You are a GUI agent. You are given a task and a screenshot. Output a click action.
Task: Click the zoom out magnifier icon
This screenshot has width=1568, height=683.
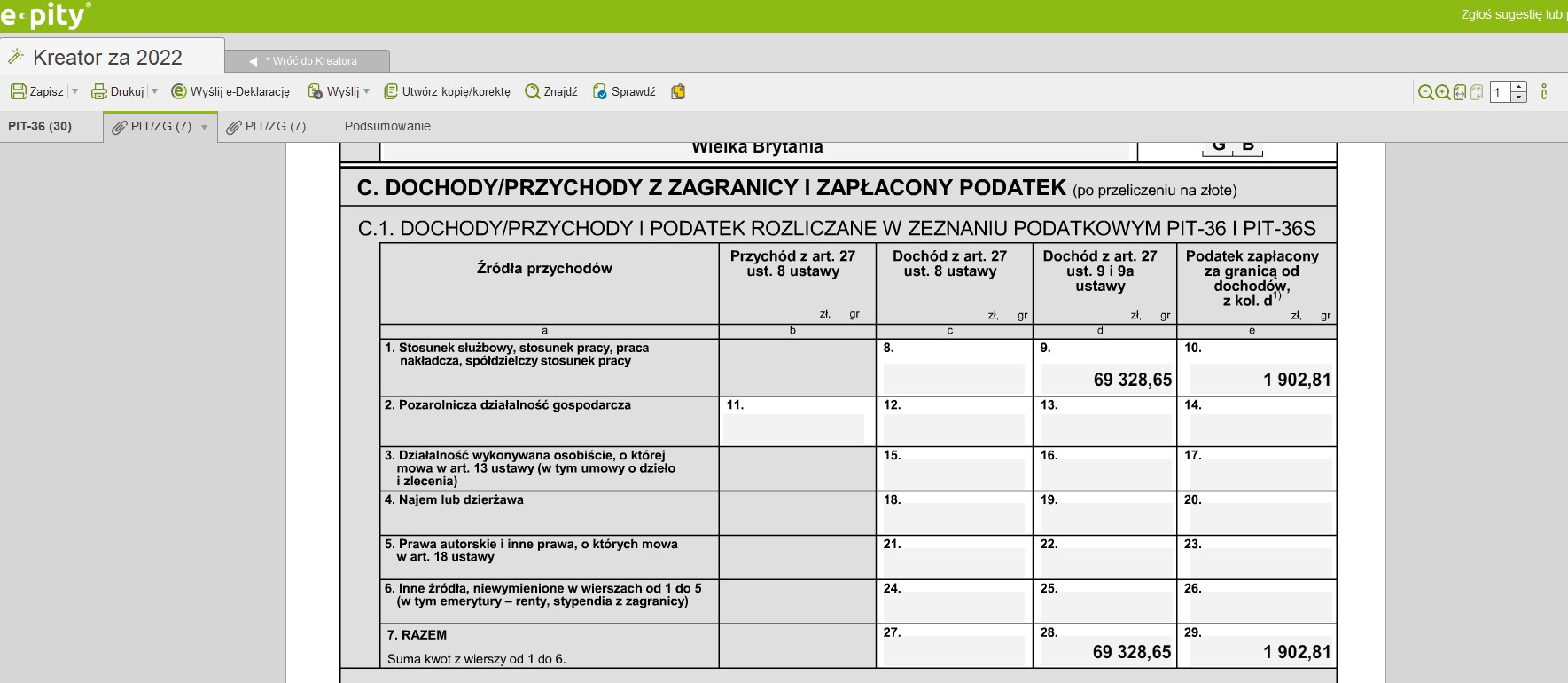(x=1425, y=92)
